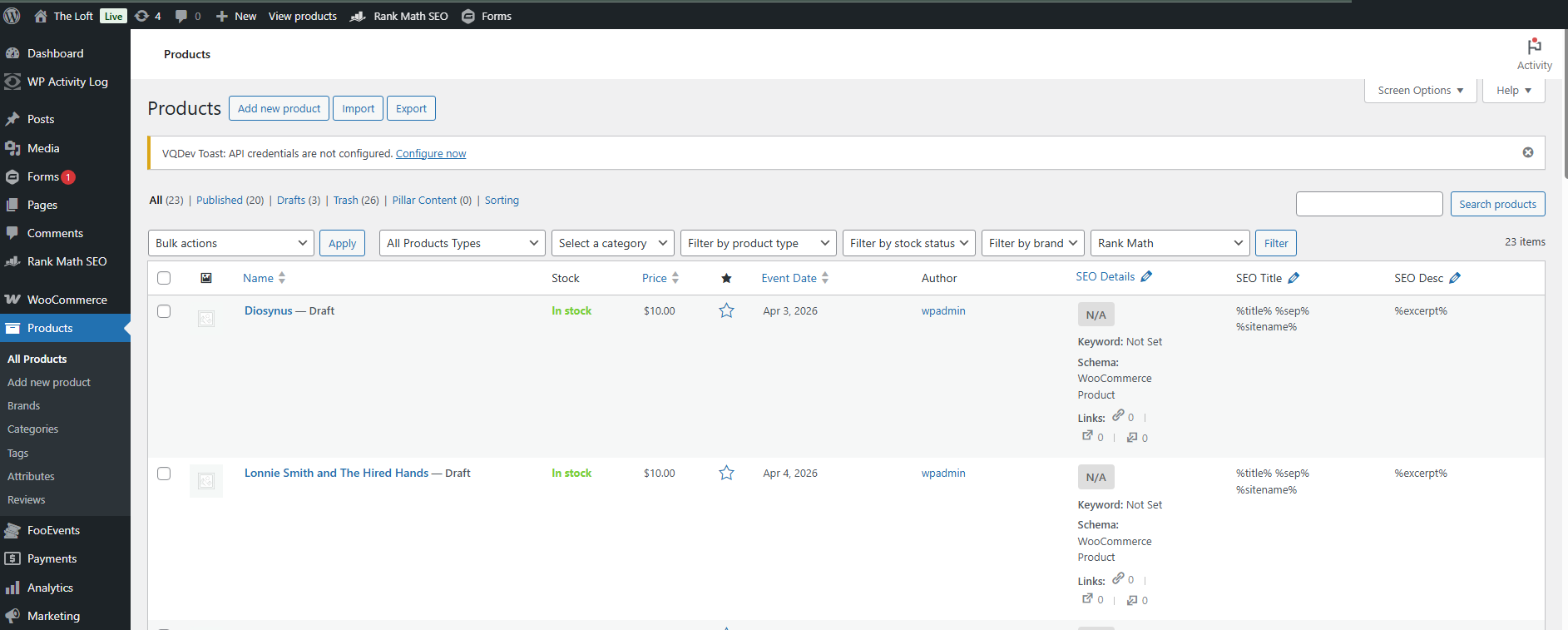This screenshot has width=1568, height=630.
Task: Open the WordPress logo menu
Action: coord(12,16)
